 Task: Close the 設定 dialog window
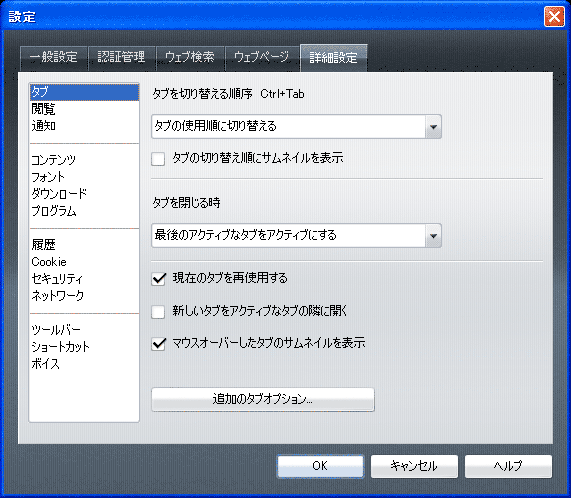(554, 17)
